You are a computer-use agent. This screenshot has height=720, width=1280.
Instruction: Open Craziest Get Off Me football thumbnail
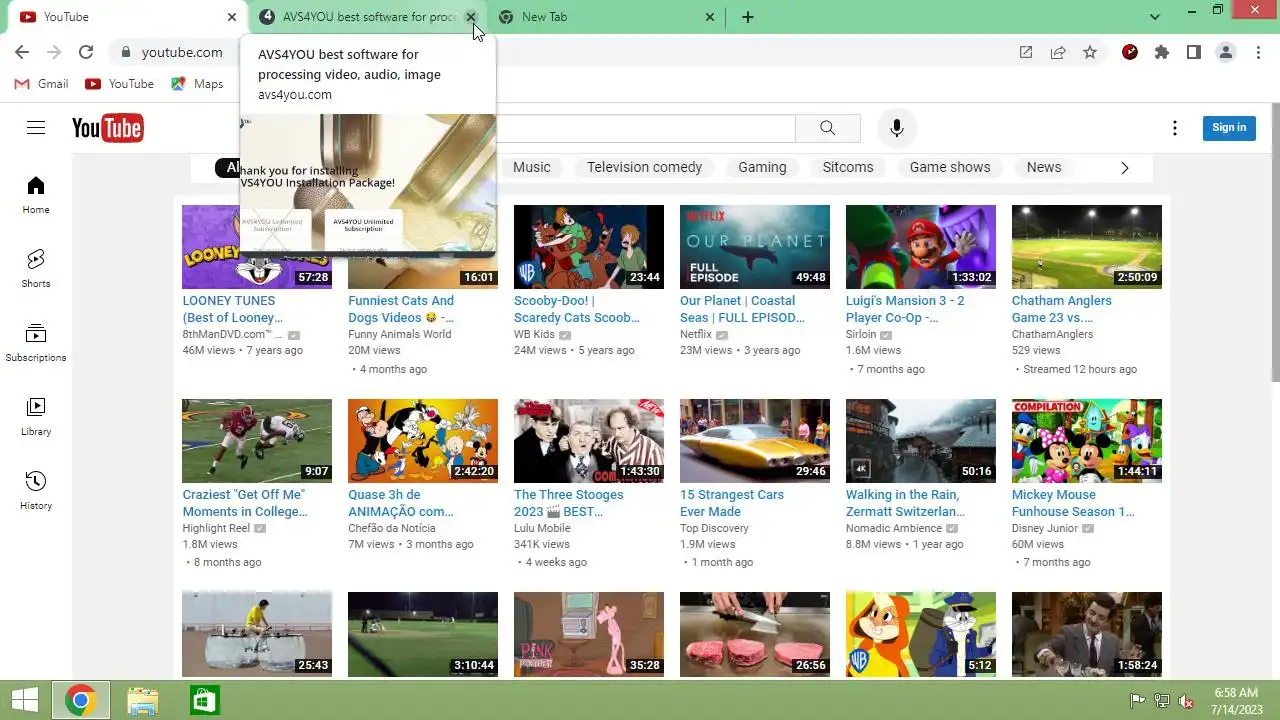point(257,441)
